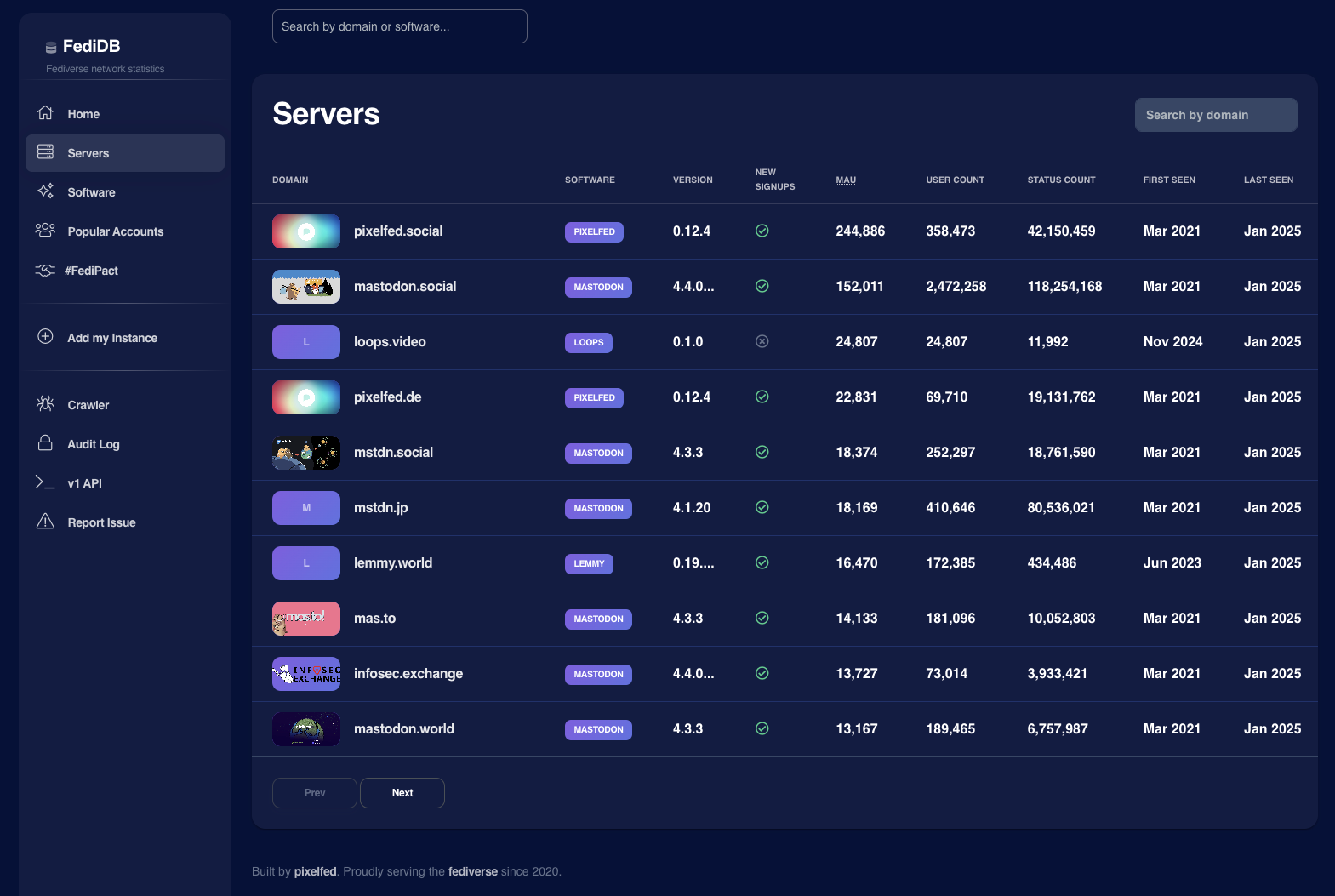Click the mstdn.social server thumbnail
Viewport: 1335px width, 896px height.
[306, 453]
